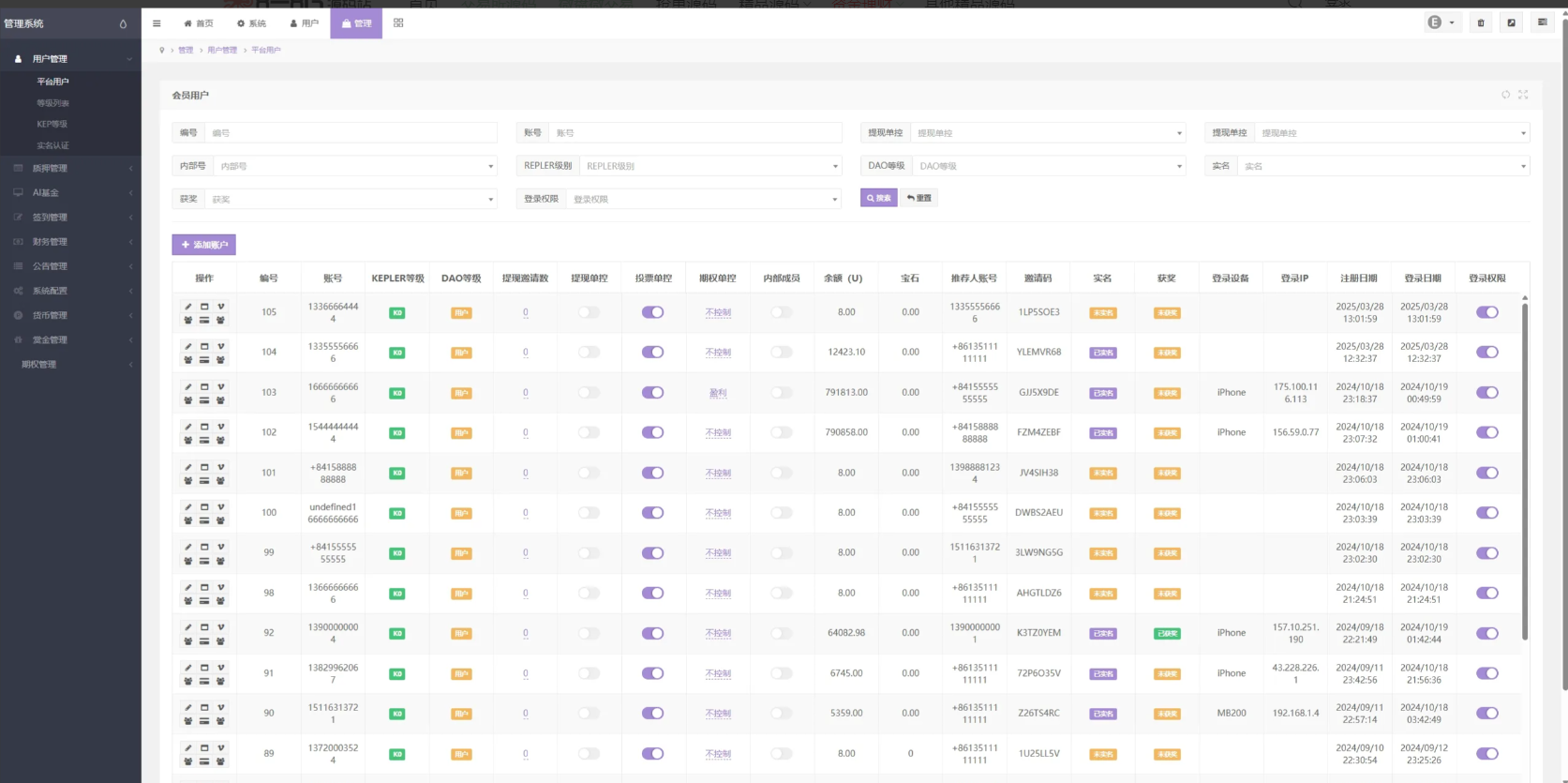Viewport: 1568px width, 783px height.
Task: Click the water drop icon beside 管理系统
Action: click(123, 24)
